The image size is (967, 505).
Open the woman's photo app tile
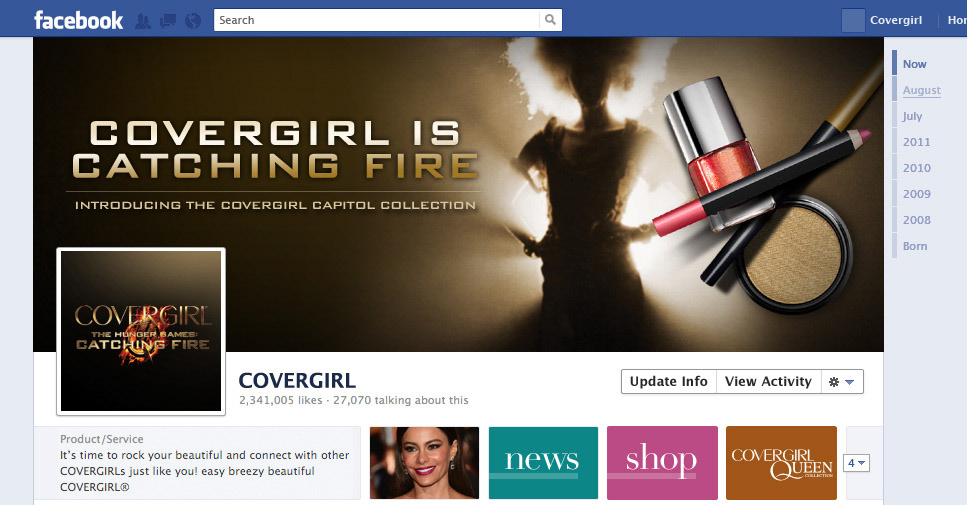point(424,462)
